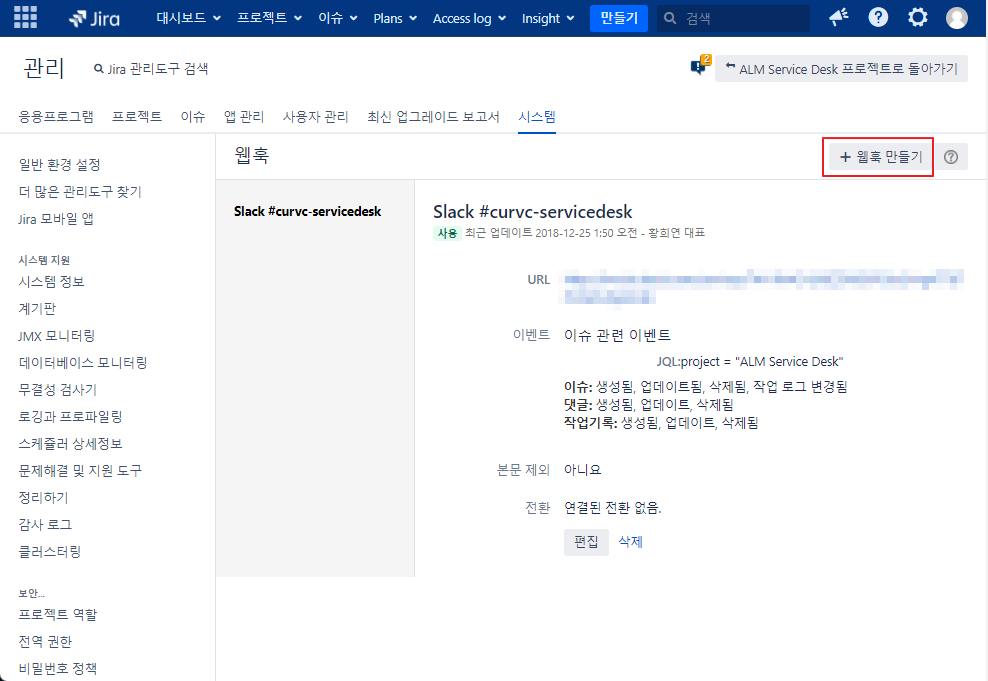Expand the Access log dropdown
Image resolution: width=988 pixels, height=681 pixels.
pos(469,18)
